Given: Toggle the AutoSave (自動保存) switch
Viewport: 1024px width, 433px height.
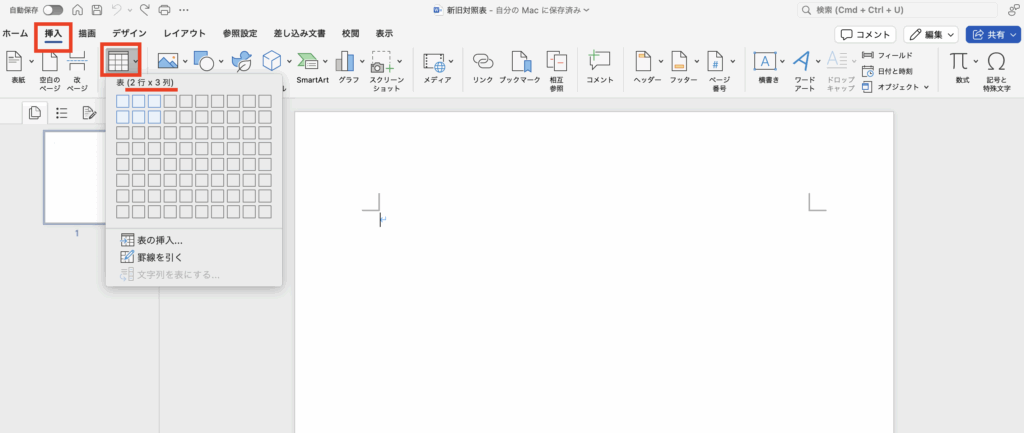Looking at the screenshot, I should [52, 10].
